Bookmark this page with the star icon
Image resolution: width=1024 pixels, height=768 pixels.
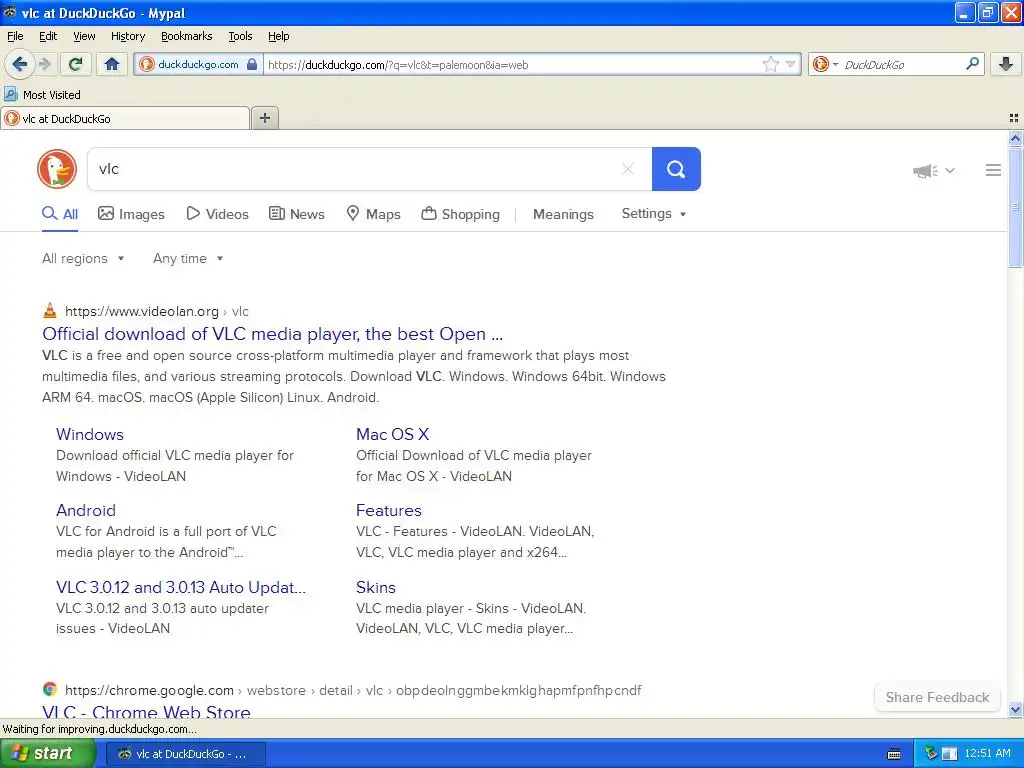click(x=771, y=64)
